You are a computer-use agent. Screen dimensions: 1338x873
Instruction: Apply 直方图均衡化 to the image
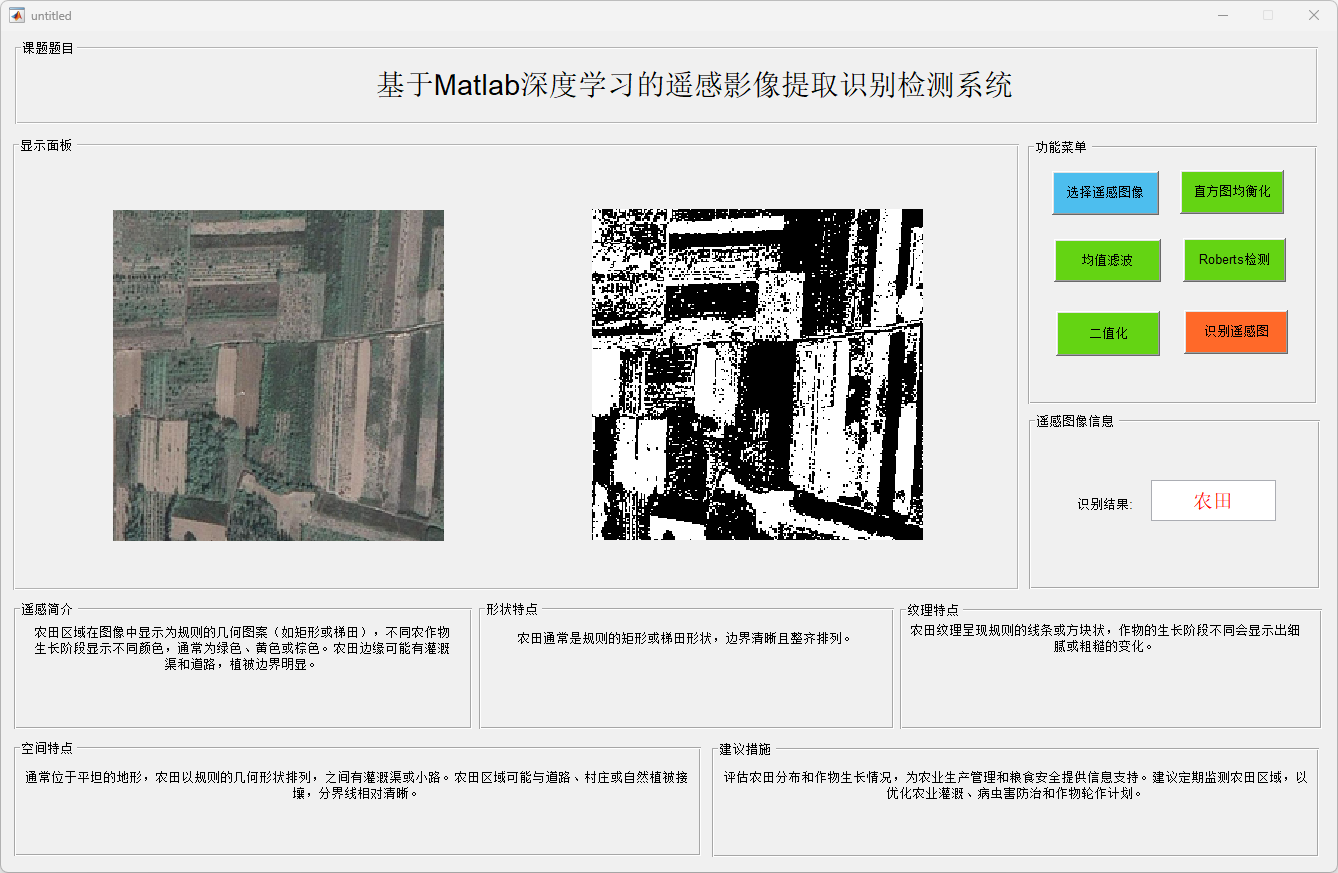click(1232, 191)
